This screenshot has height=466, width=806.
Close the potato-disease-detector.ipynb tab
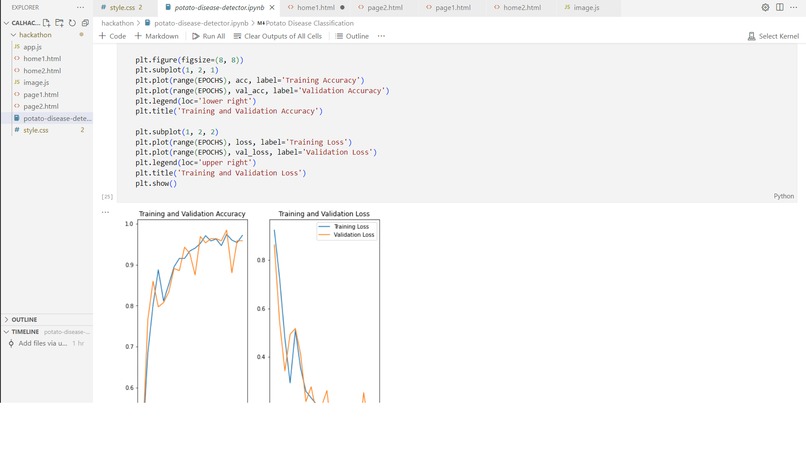272,8
